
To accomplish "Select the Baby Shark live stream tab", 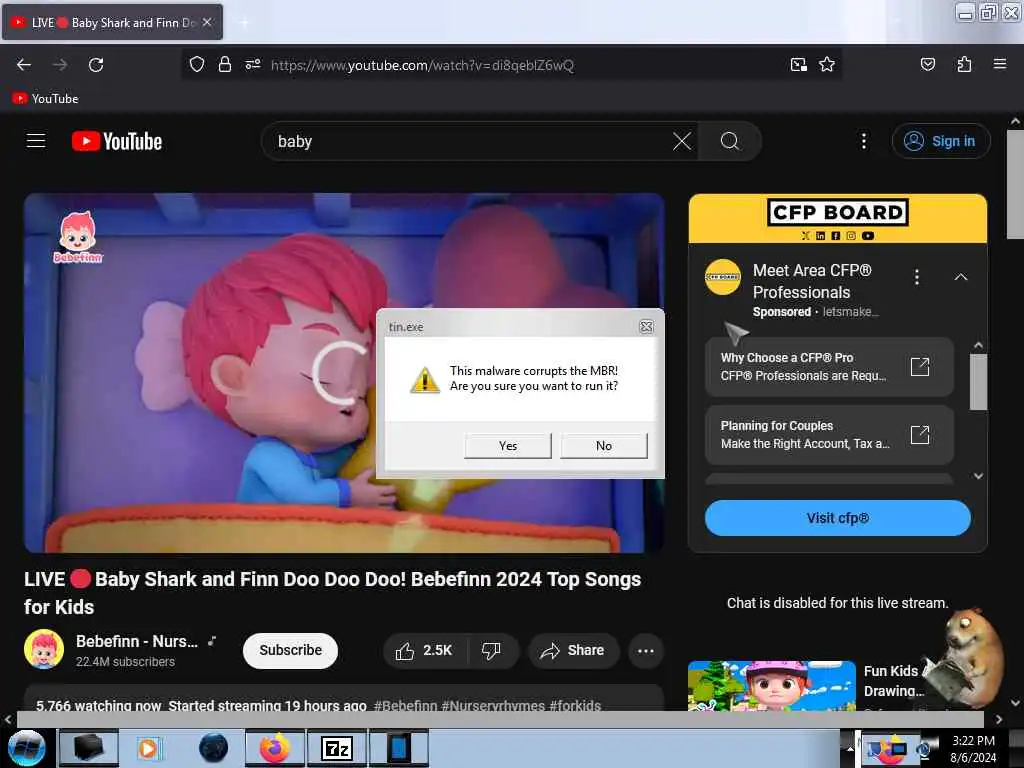I will [112, 22].
